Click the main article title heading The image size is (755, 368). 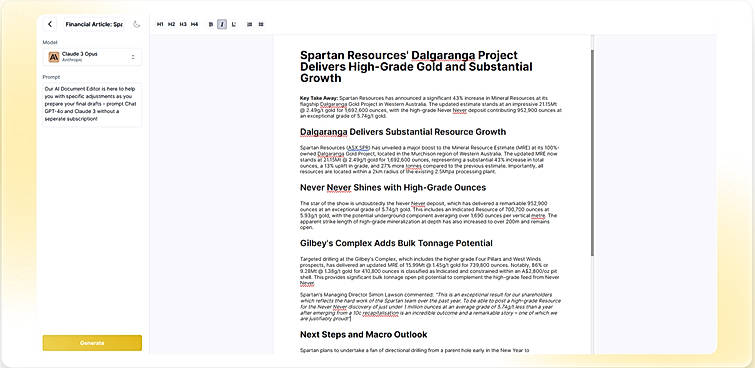(416, 66)
